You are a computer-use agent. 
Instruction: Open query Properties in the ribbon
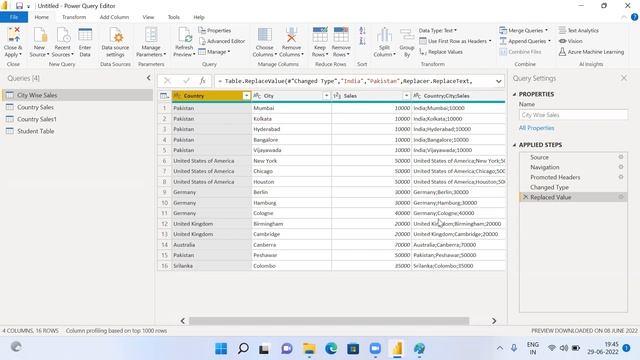(215, 31)
